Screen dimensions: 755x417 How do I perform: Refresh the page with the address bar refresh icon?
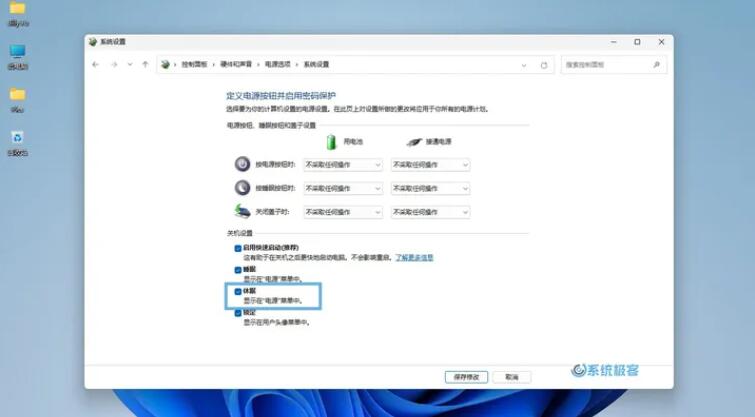(544, 65)
